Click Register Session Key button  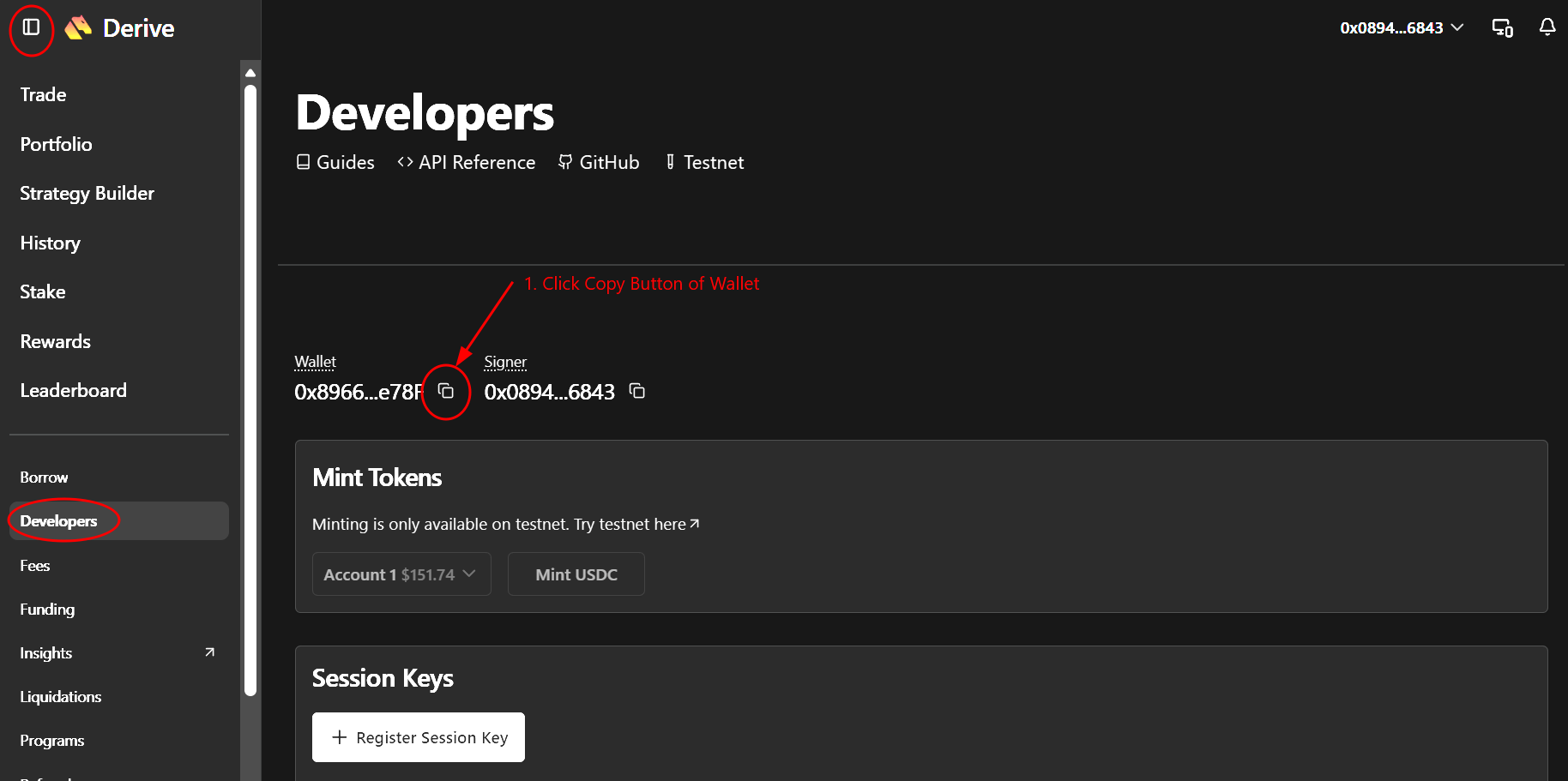point(419,737)
